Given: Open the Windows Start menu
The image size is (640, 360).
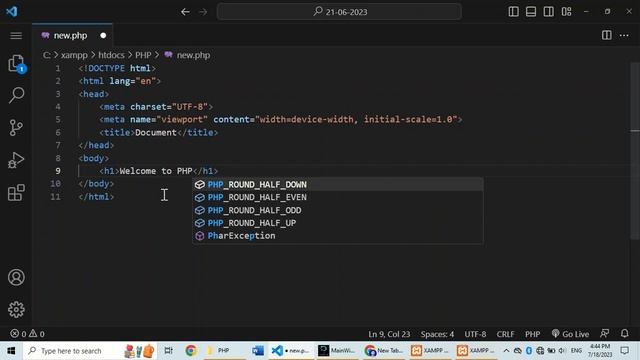Looking at the screenshot, I should pos(11,351).
